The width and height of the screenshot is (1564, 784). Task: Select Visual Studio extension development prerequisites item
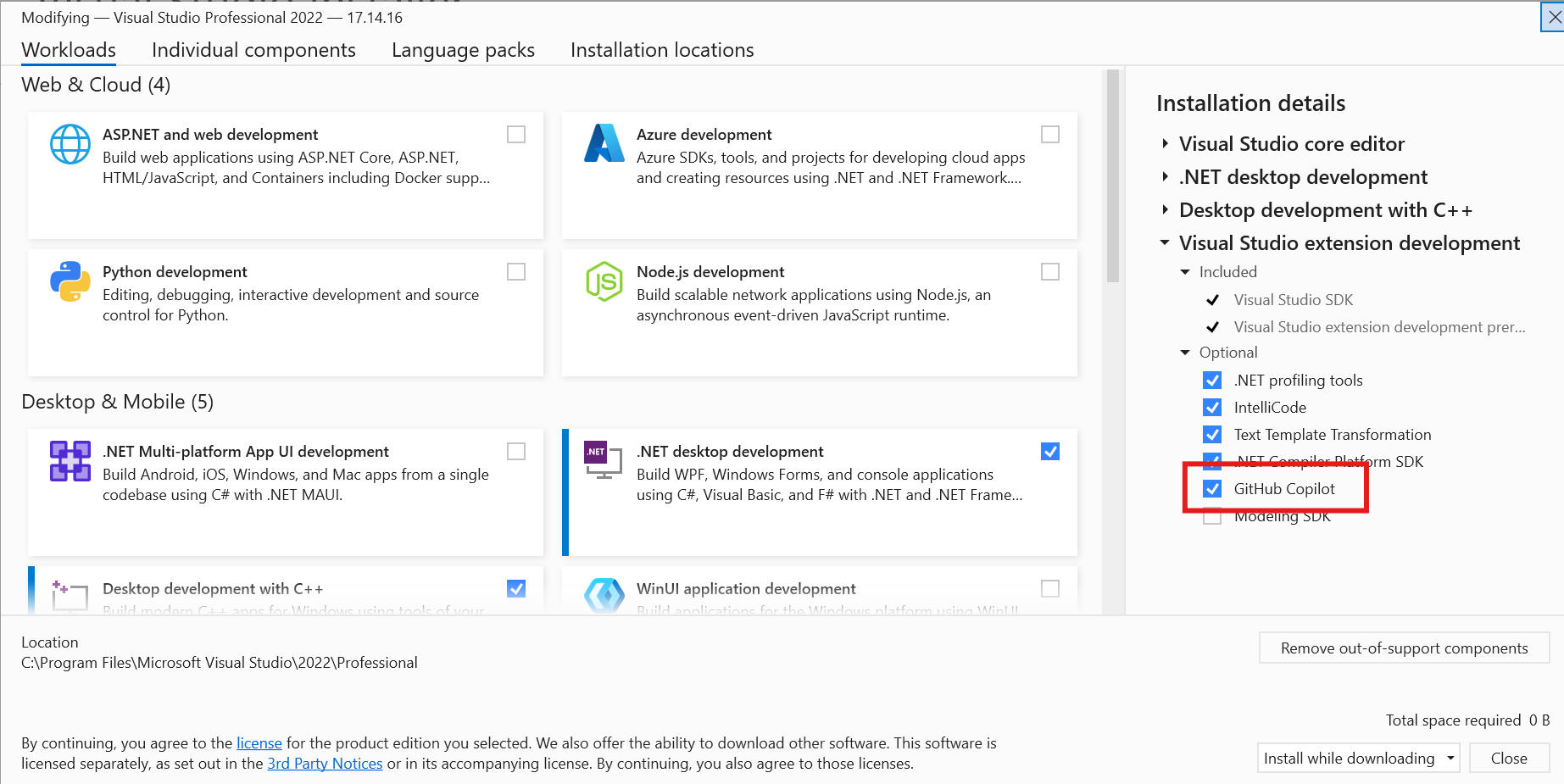1379,327
